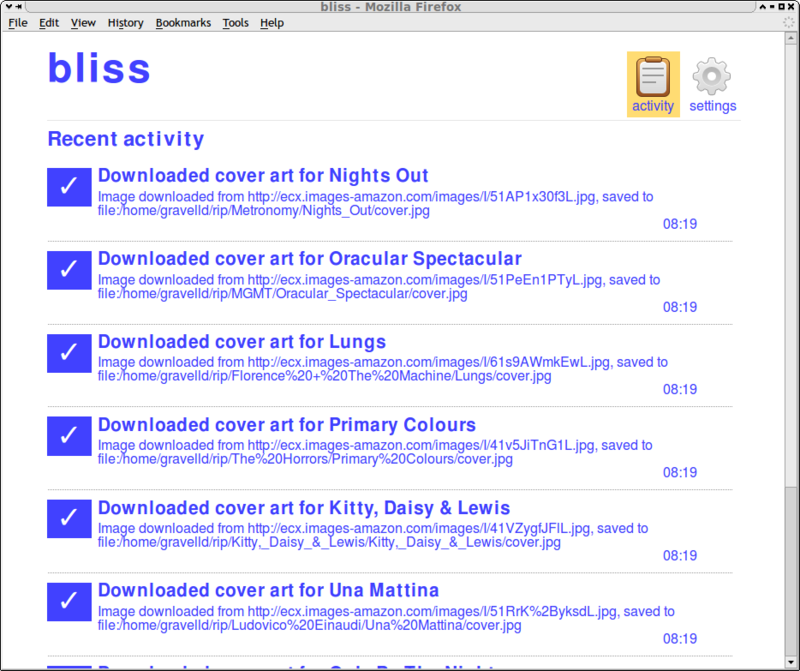Image resolution: width=800 pixels, height=671 pixels.
Task: Open 'Downloaded cover art for Una Mattina'
Action: coord(268,590)
